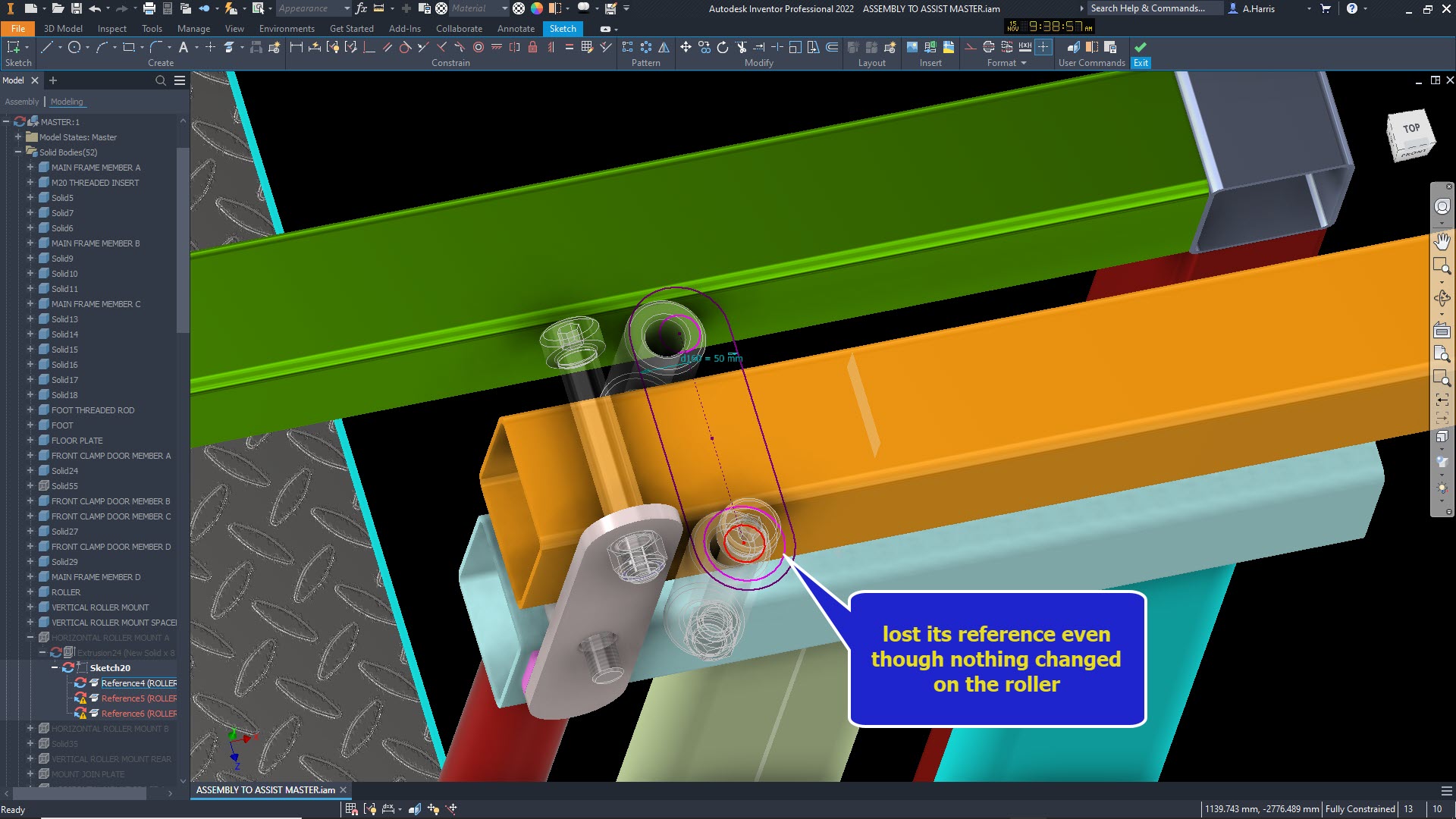Insert an image using the Insert panel
Image resolution: width=1456 pixels, height=819 pixels.
912,47
